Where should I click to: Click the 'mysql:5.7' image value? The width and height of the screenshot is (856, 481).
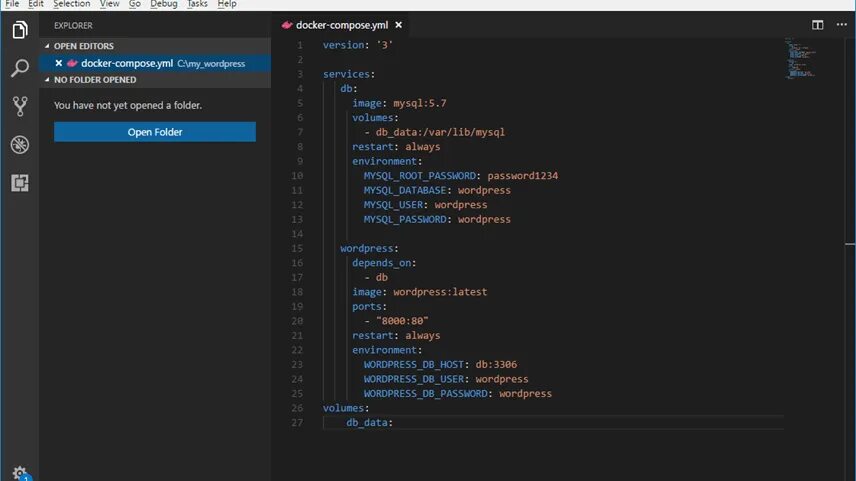[420, 103]
